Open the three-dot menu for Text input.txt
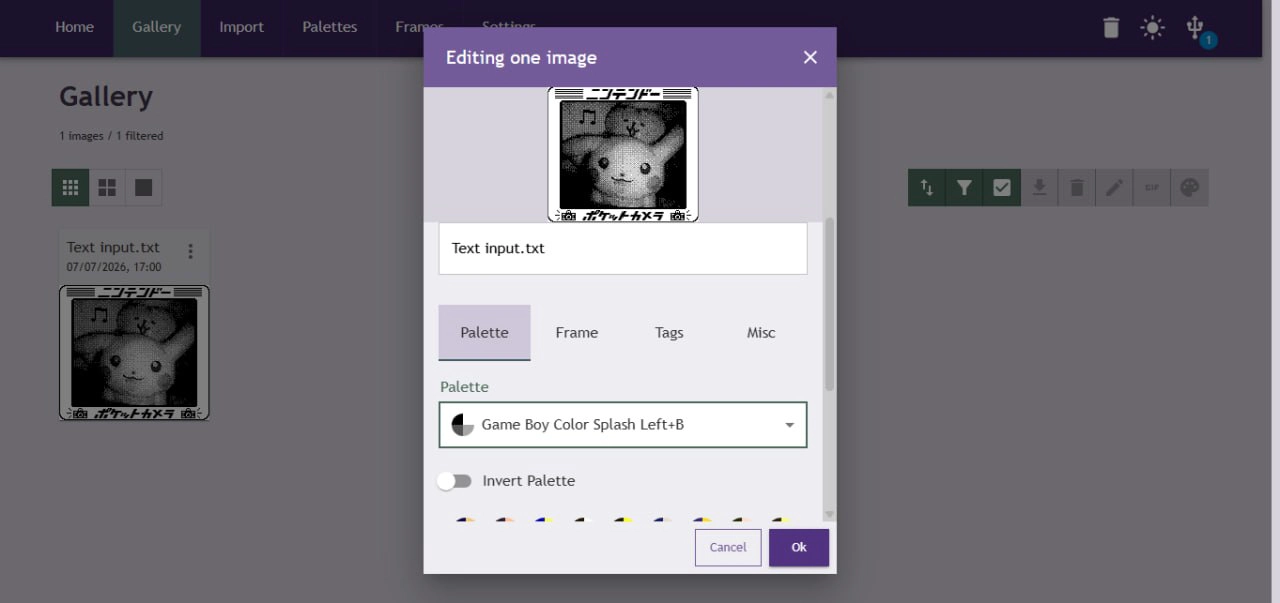 click(x=191, y=251)
